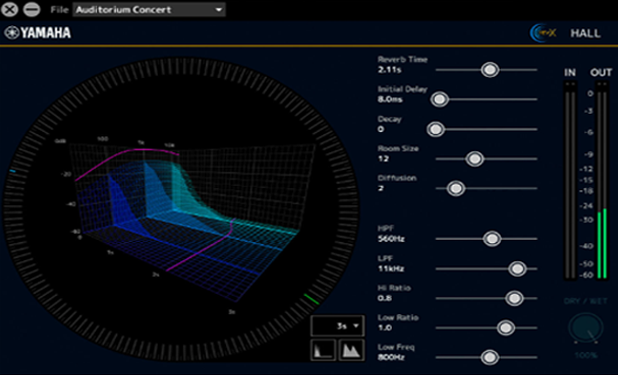Viewport: 618px width, 375px height.
Task: Select the multi-peak graph view icon
Action: (x=352, y=350)
